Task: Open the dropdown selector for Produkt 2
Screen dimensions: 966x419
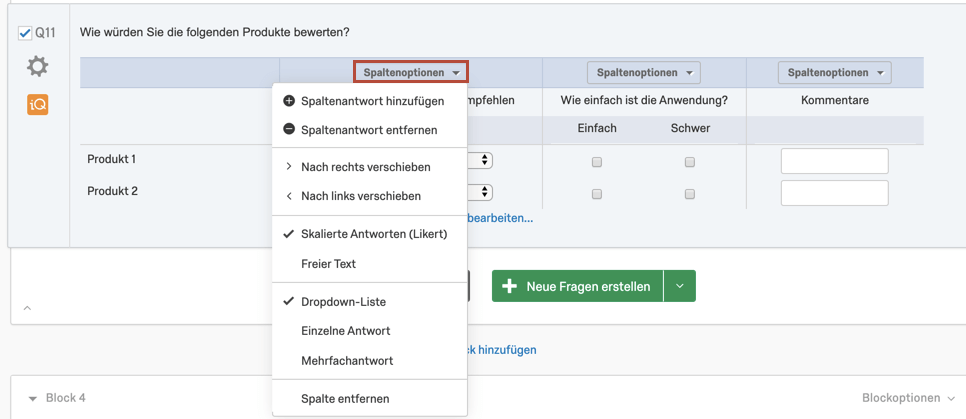Action: (481, 192)
